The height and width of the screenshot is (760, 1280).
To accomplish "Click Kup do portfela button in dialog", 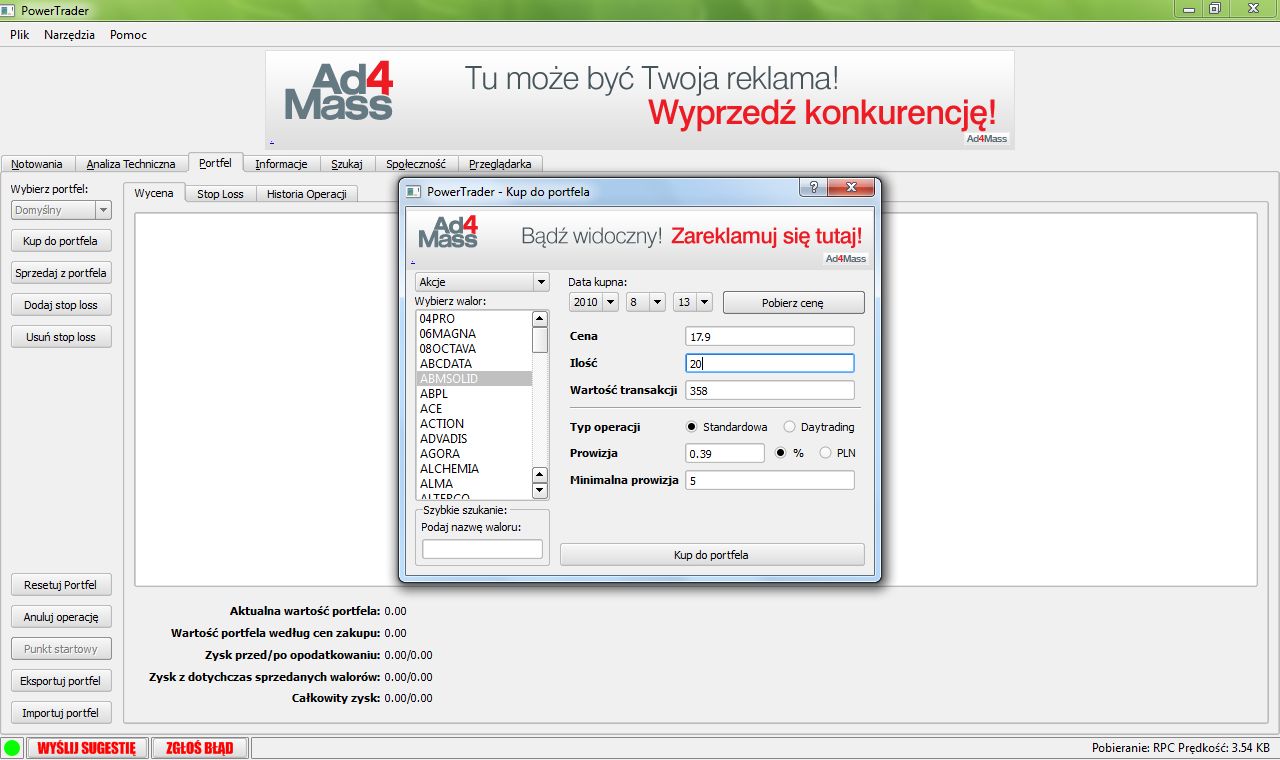I will [x=712, y=554].
